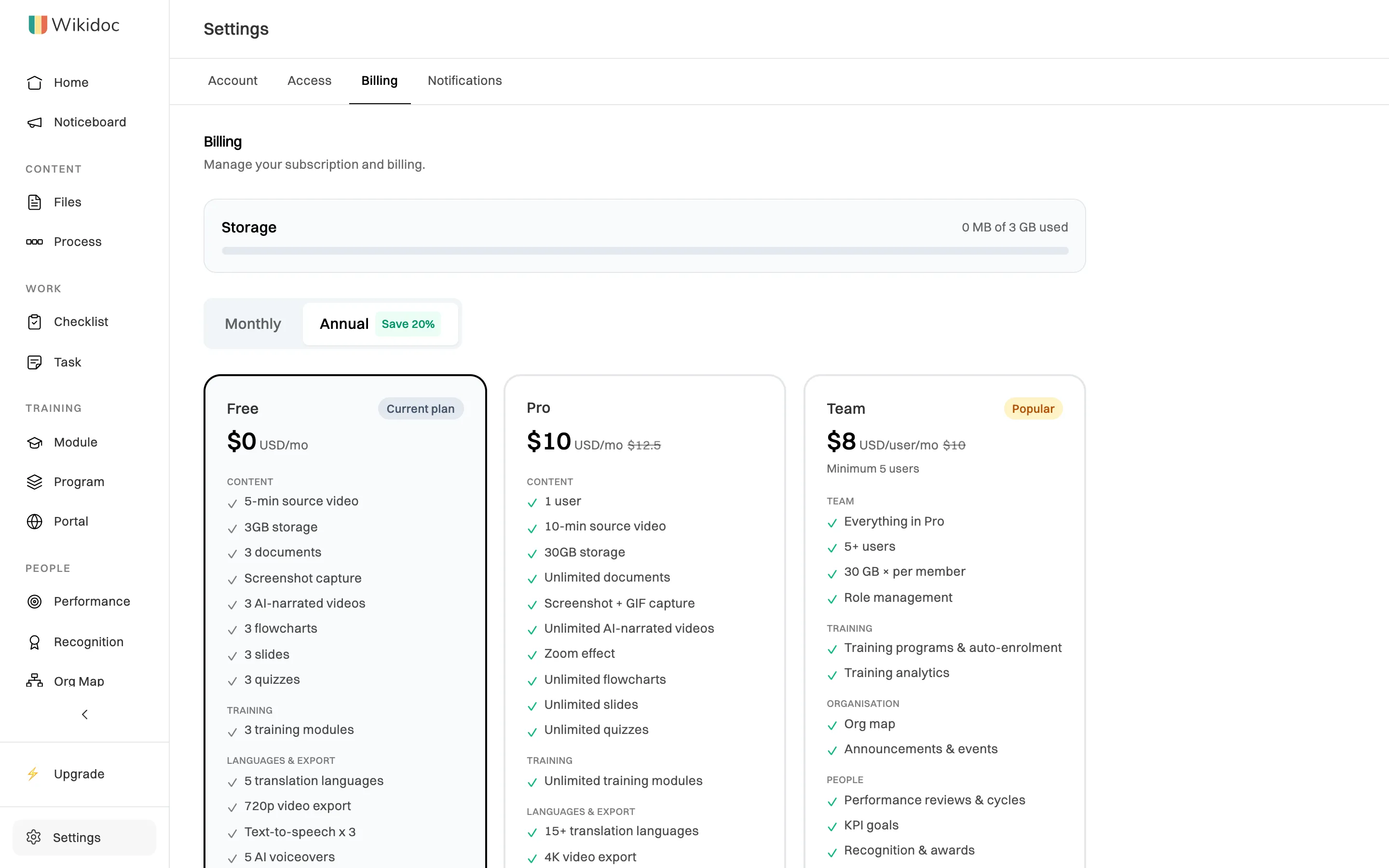Click 'KPI goals' feature

[871, 825]
